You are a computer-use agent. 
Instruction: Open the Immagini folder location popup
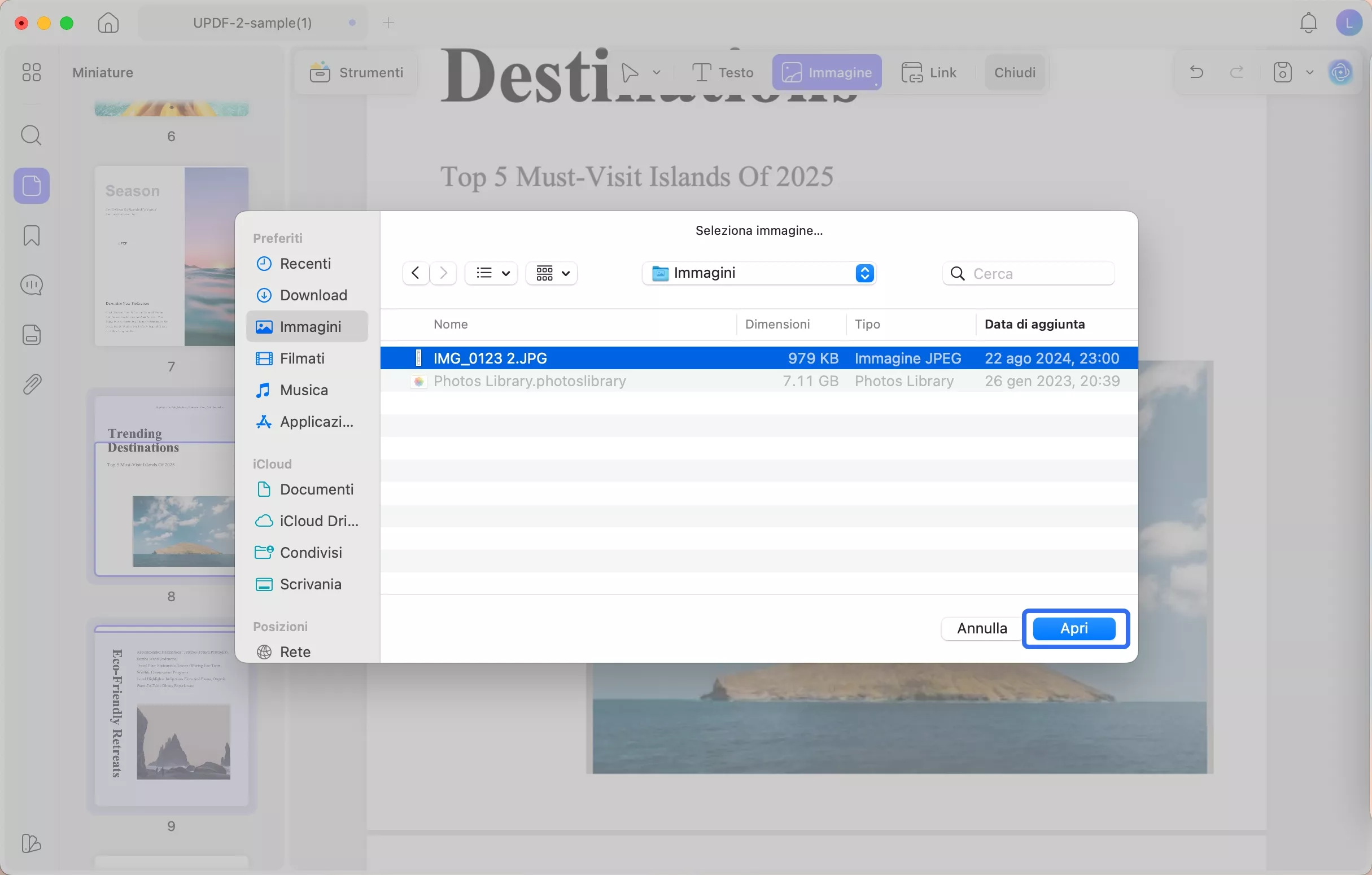click(758, 273)
